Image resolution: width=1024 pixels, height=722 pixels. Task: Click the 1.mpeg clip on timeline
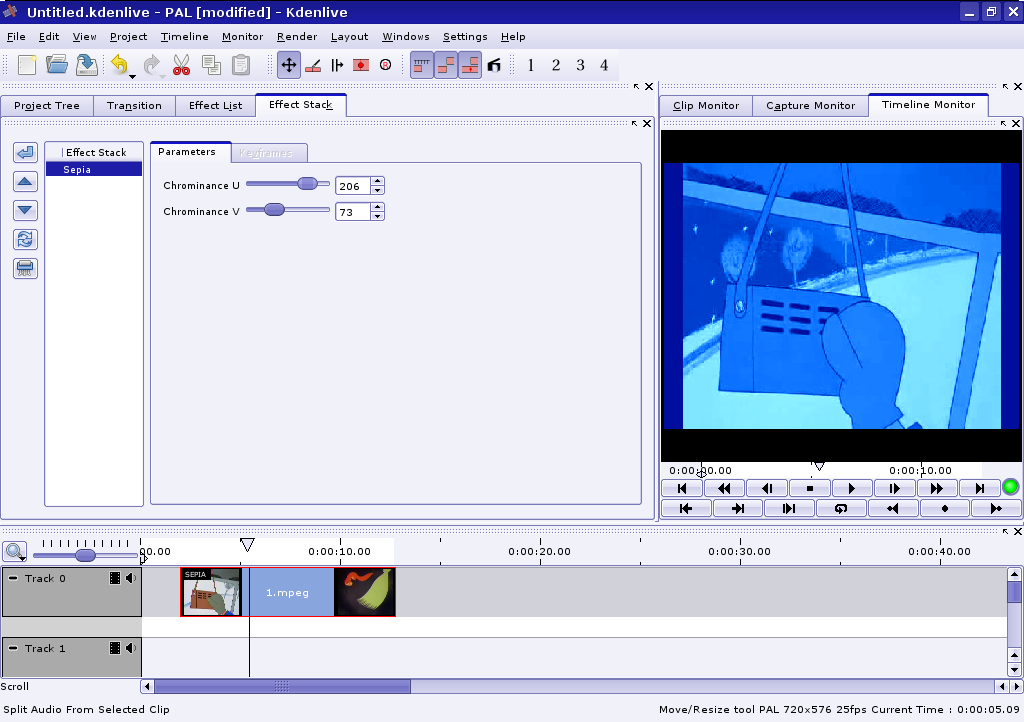pos(288,592)
